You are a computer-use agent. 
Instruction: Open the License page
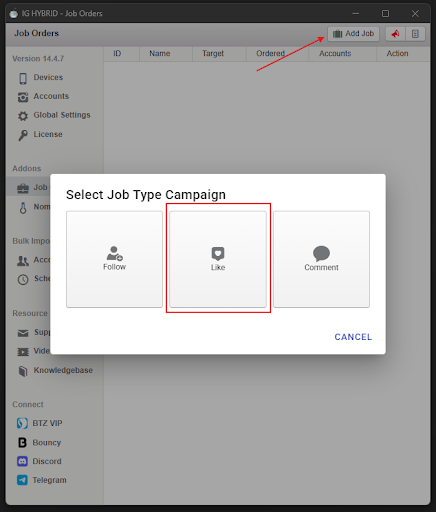click(48, 134)
